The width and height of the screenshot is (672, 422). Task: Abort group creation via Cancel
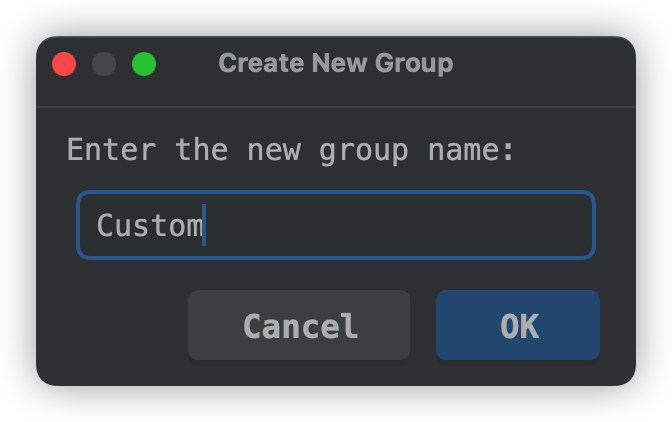click(x=299, y=325)
